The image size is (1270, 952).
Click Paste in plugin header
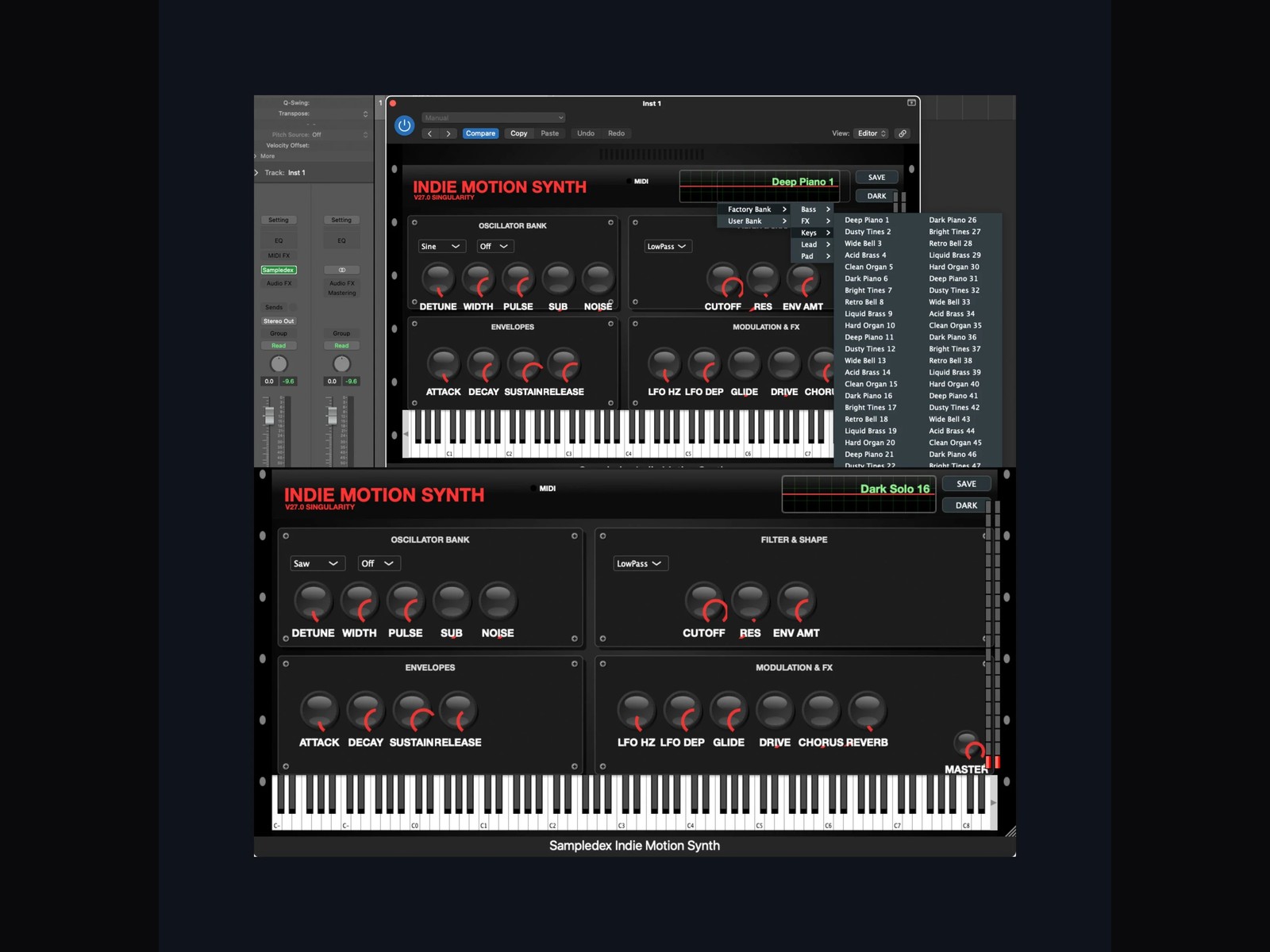point(549,133)
